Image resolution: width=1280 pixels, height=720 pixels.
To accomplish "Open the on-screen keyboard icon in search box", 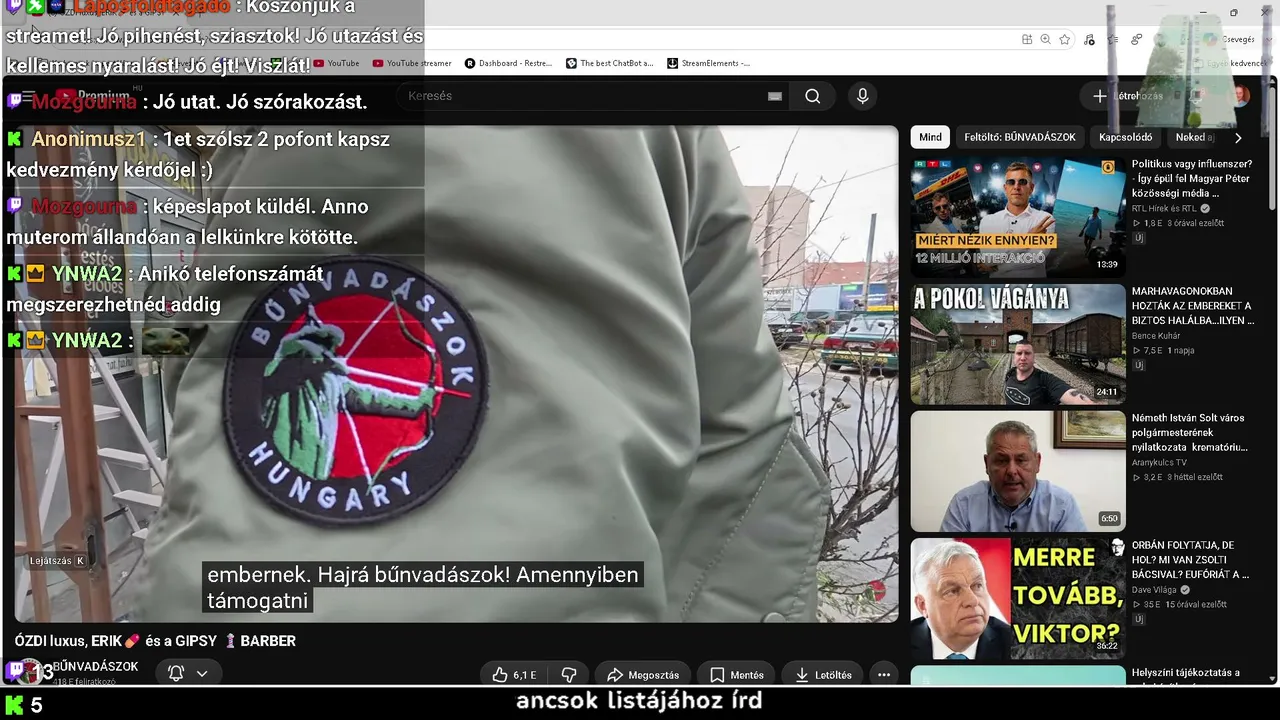I will 774,96.
